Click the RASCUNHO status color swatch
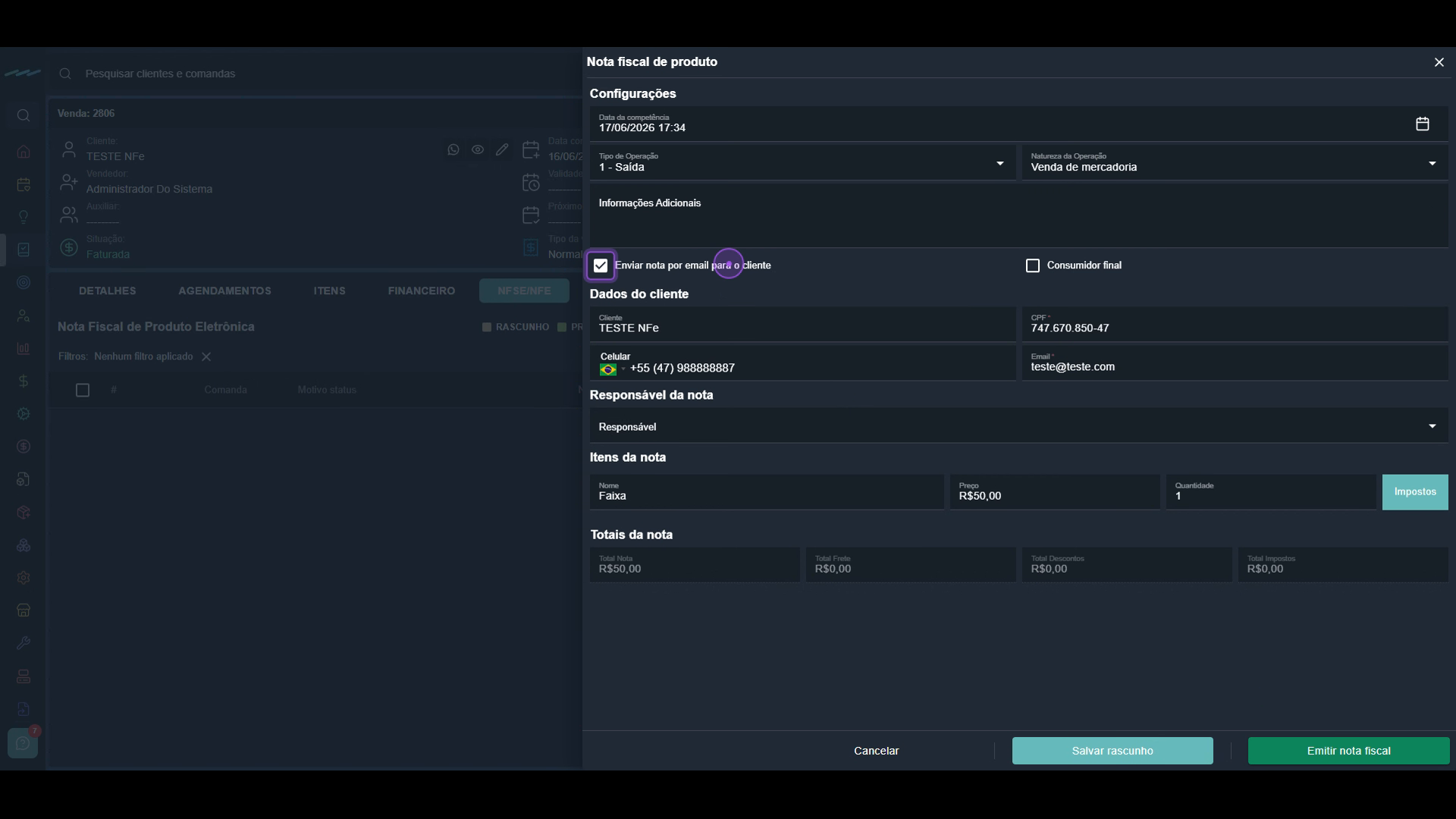The image size is (1456, 819). pyautogui.click(x=487, y=327)
